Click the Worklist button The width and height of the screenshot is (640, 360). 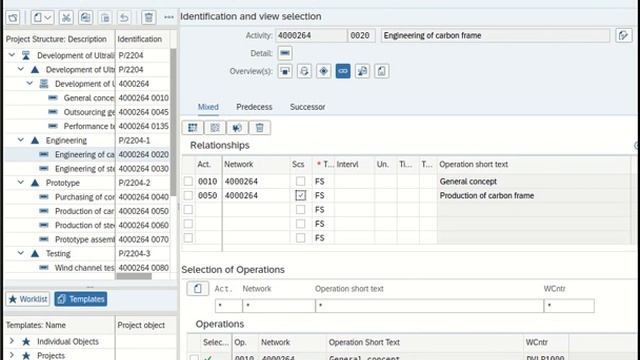[x=28, y=299]
